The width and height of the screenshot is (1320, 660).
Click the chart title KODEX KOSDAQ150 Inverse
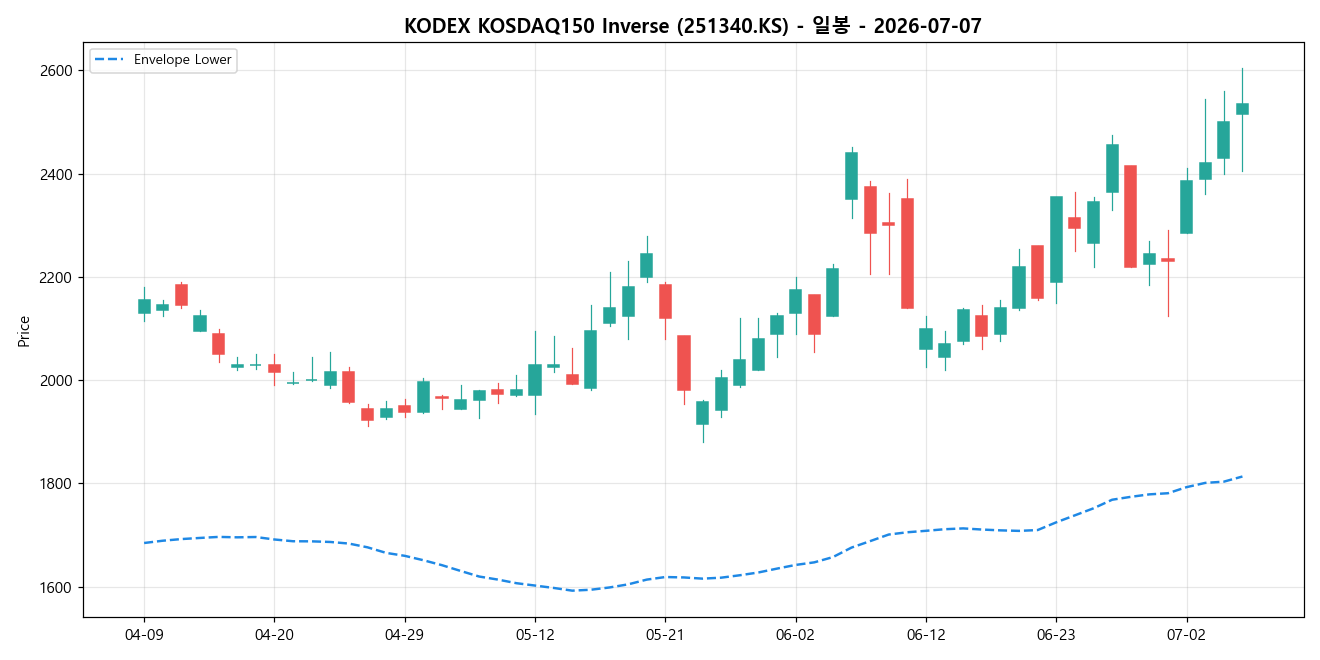click(693, 26)
